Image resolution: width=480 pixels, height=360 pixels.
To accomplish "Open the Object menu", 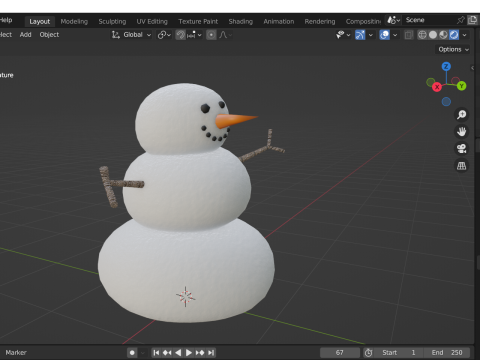I will (x=49, y=35).
